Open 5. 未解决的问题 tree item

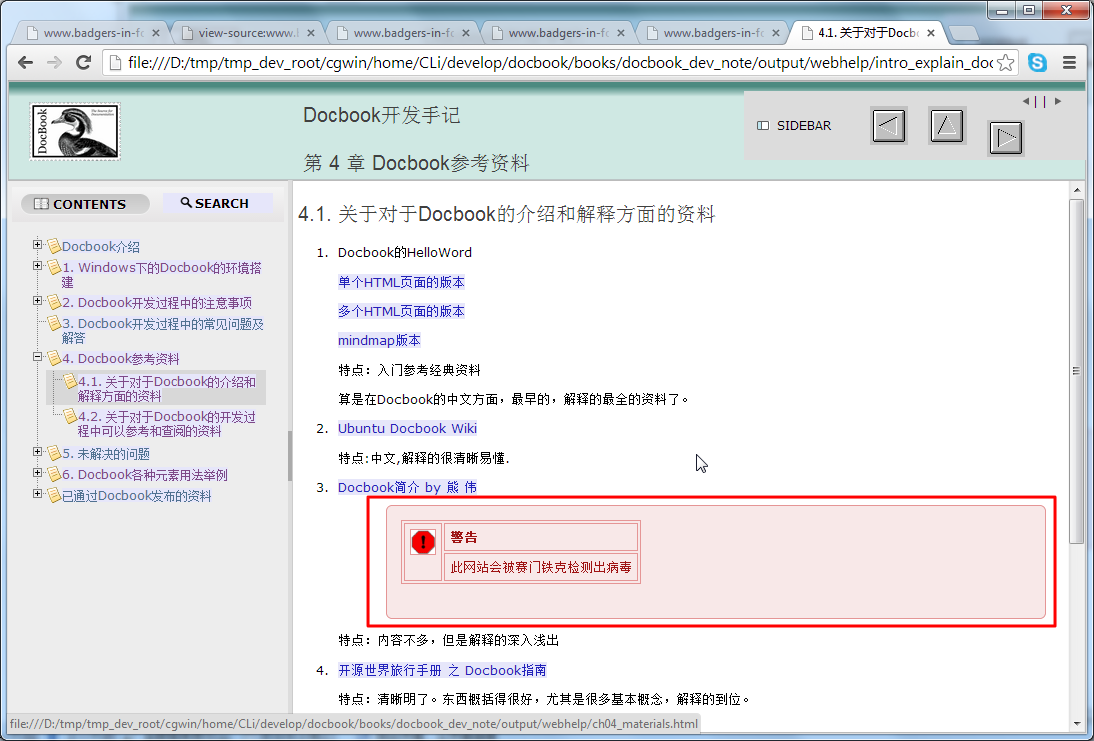pos(105,454)
